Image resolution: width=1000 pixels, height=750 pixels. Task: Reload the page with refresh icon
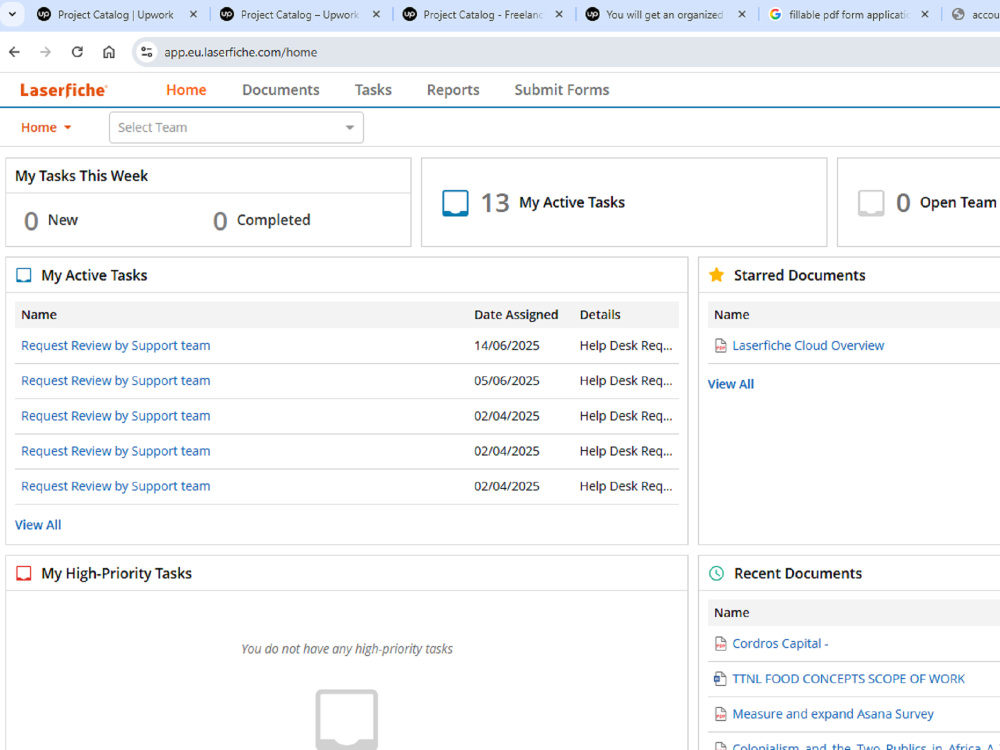(77, 52)
